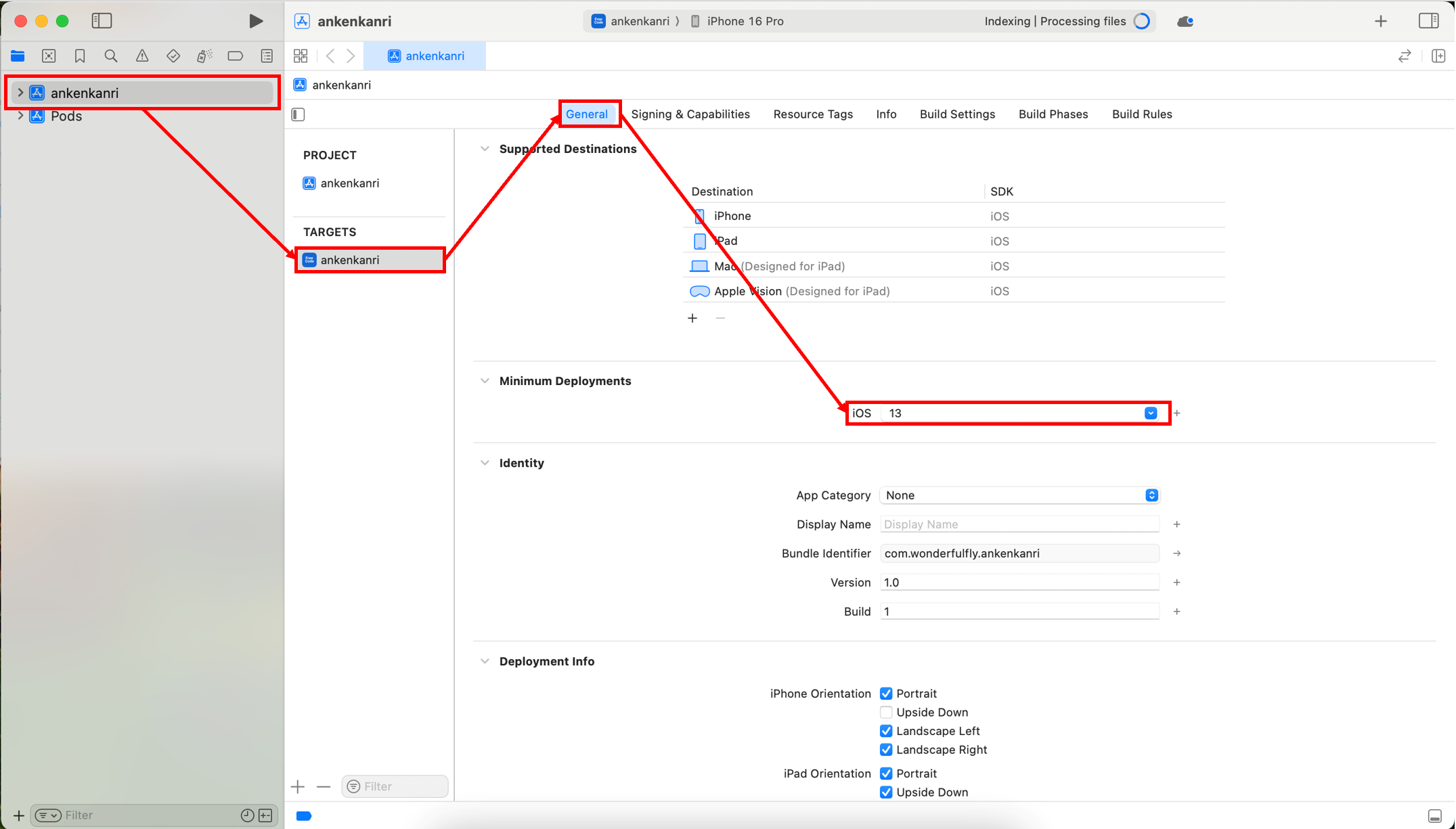Open the Debug navigator
The image size is (1456, 829).
point(204,56)
